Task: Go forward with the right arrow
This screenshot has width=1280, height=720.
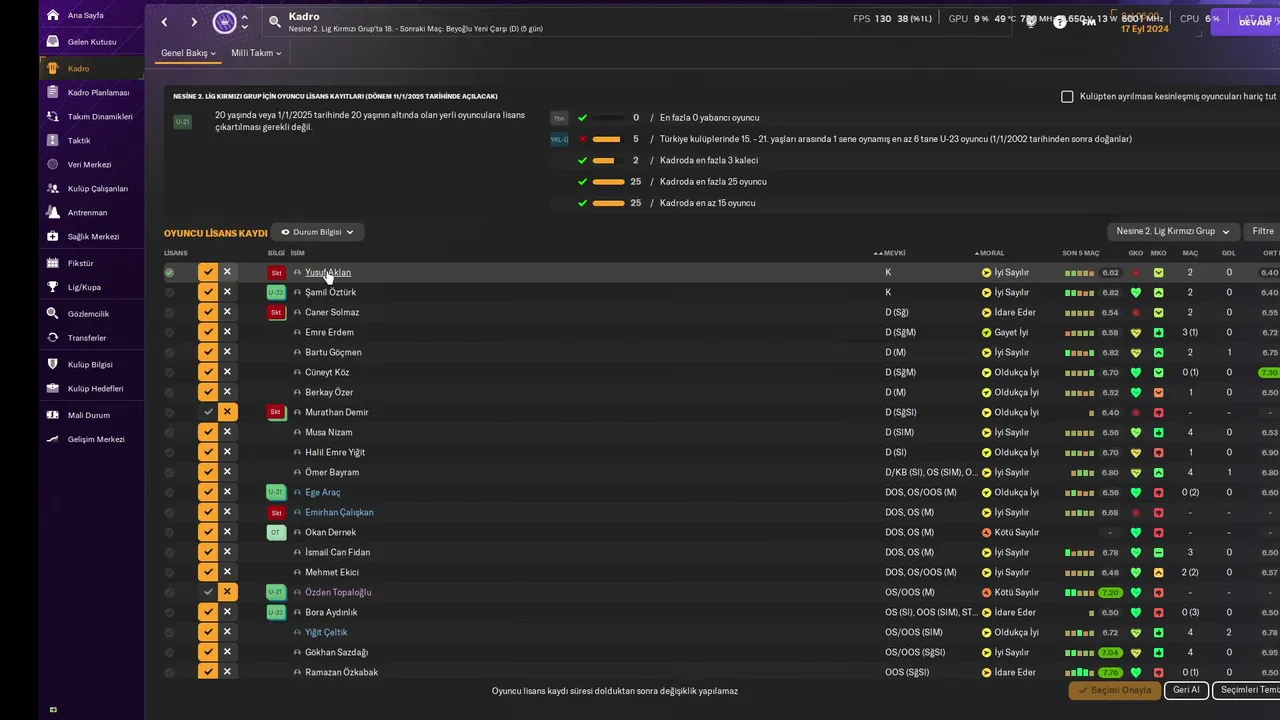Action: pyautogui.click(x=194, y=22)
